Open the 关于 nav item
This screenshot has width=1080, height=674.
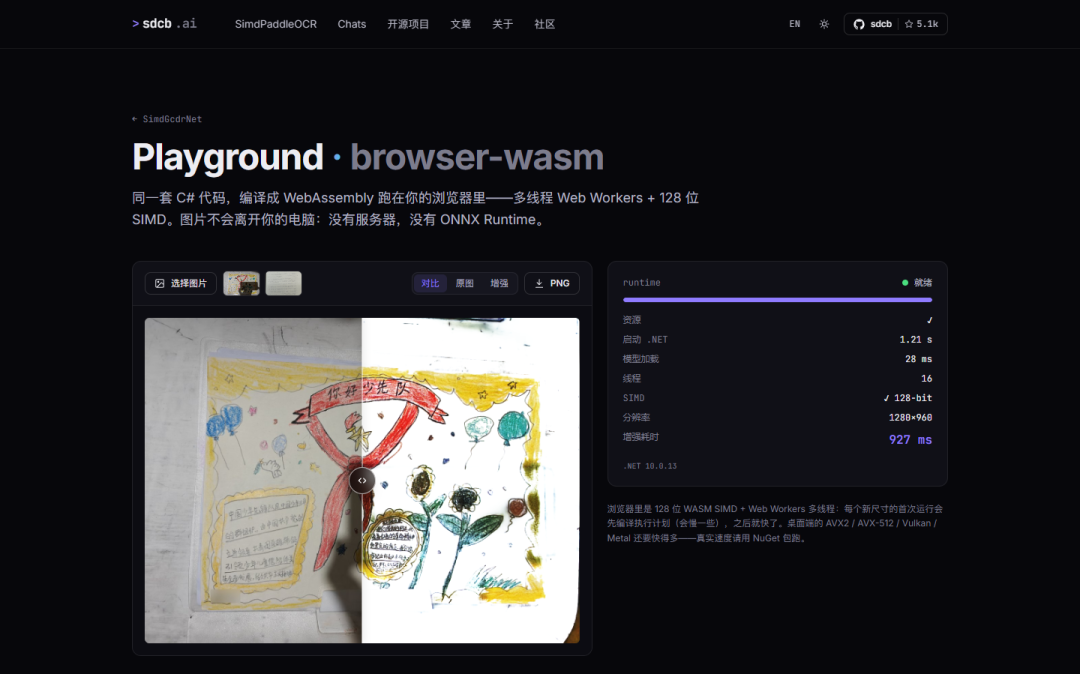coord(502,24)
